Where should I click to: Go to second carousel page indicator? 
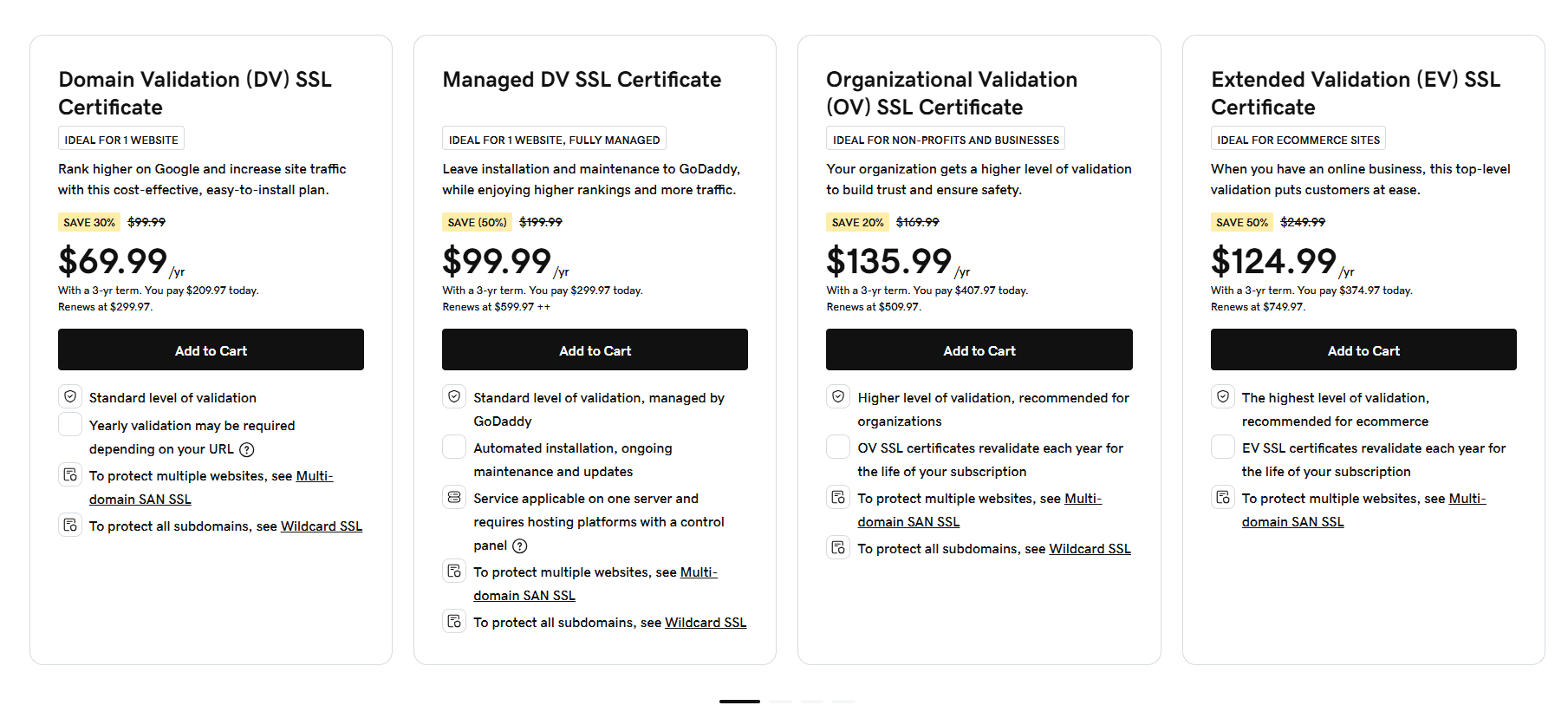pos(780,702)
